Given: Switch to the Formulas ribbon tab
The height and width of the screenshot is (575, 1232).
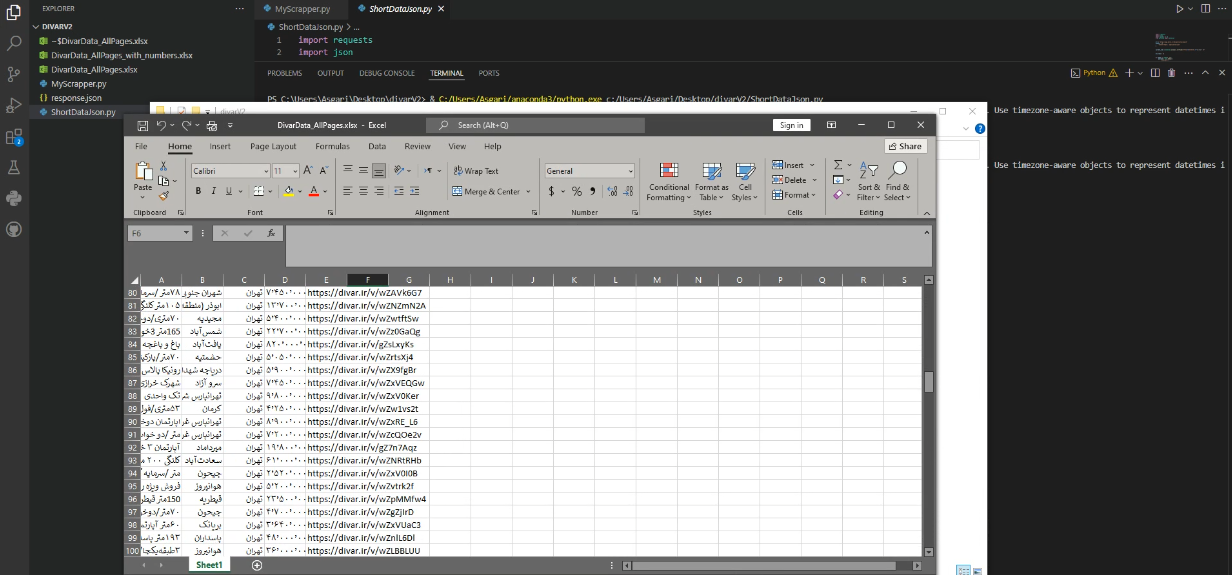Looking at the screenshot, I should tap(332, 146).
